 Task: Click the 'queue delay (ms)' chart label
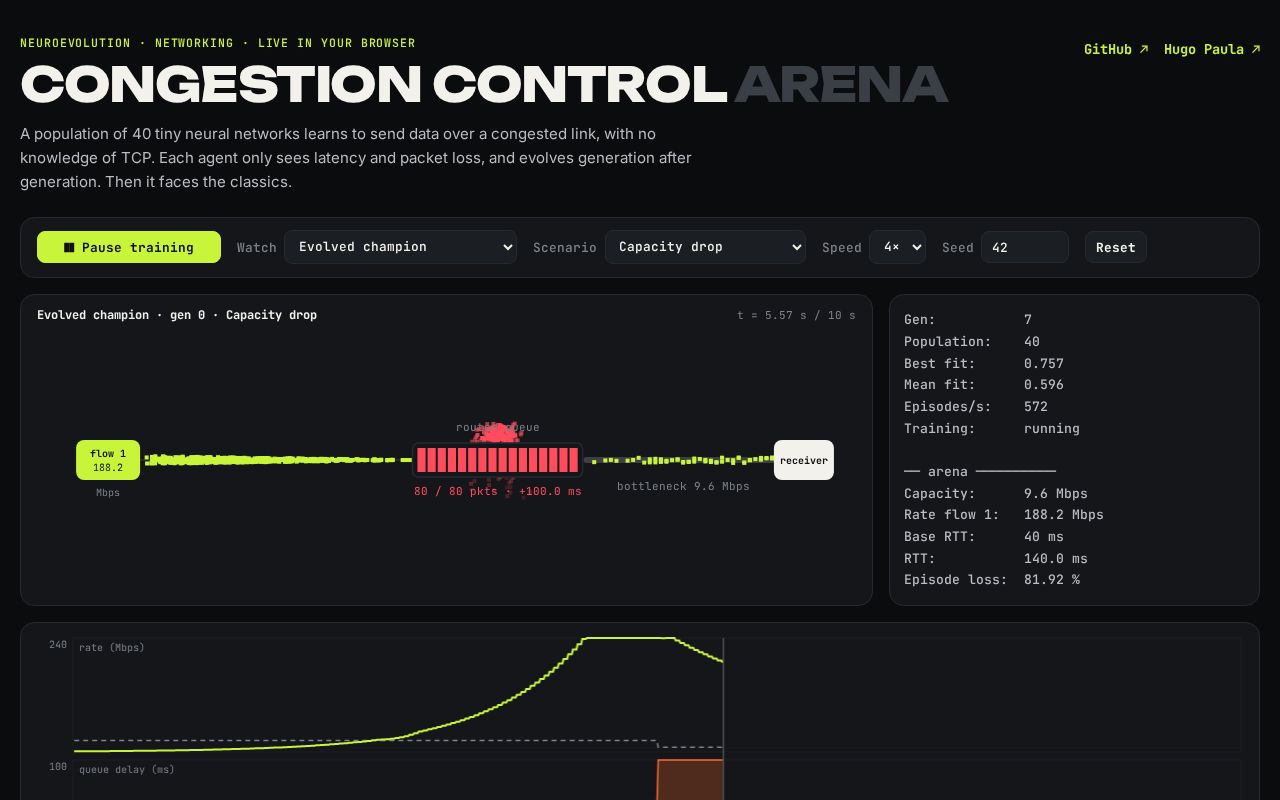coord(127,769)
